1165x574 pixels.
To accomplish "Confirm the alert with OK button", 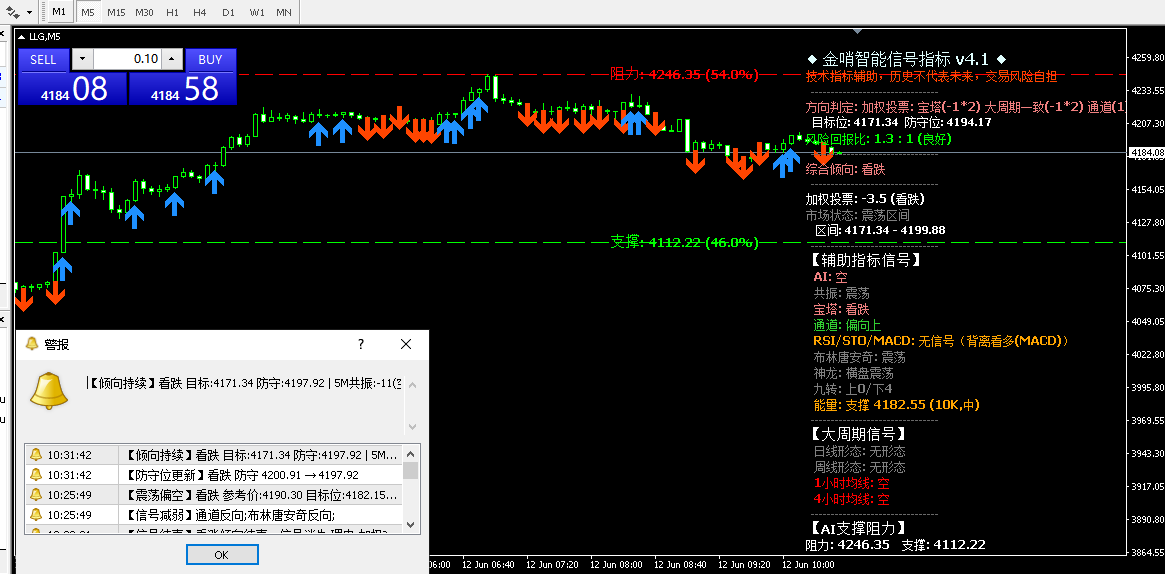I will tap(222, 555).
